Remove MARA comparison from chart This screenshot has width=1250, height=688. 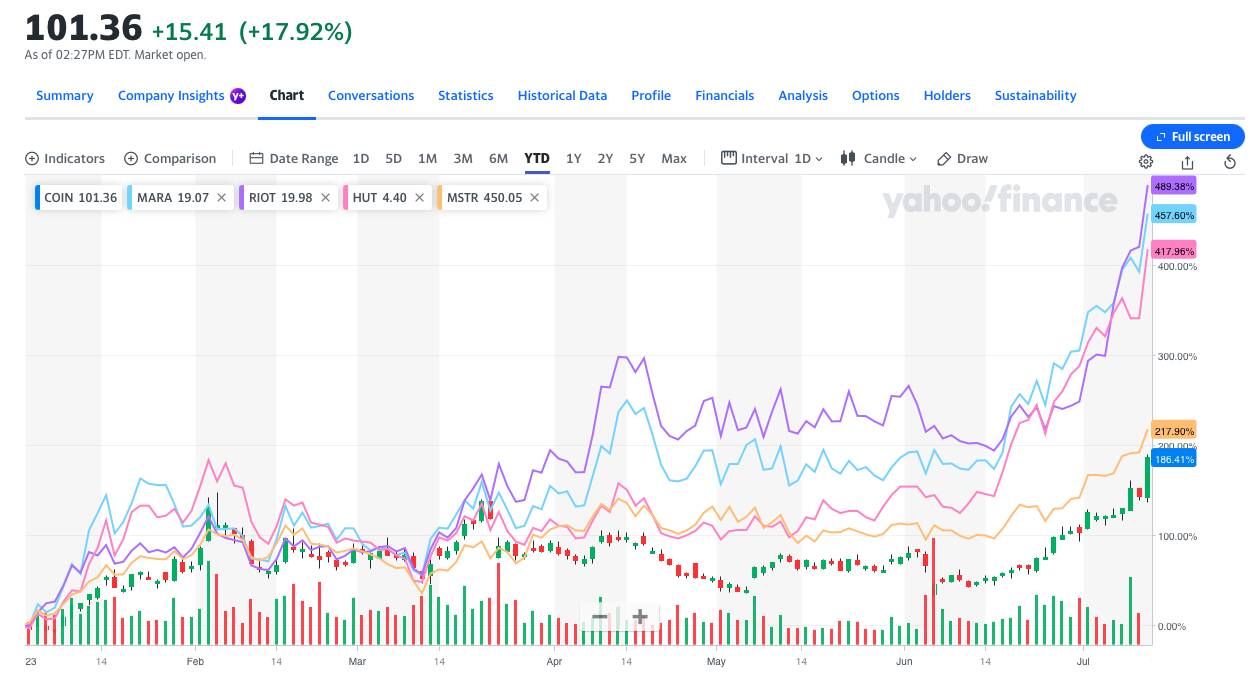click(x=221, y=198)
